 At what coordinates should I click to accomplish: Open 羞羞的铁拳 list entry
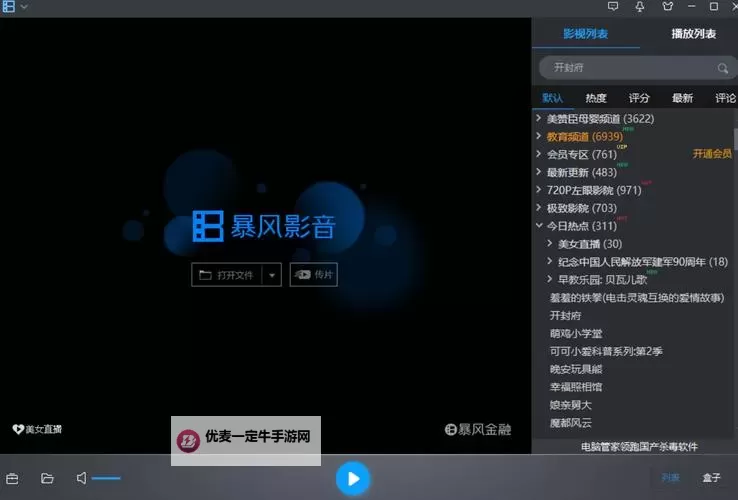(x=637, y=298)
